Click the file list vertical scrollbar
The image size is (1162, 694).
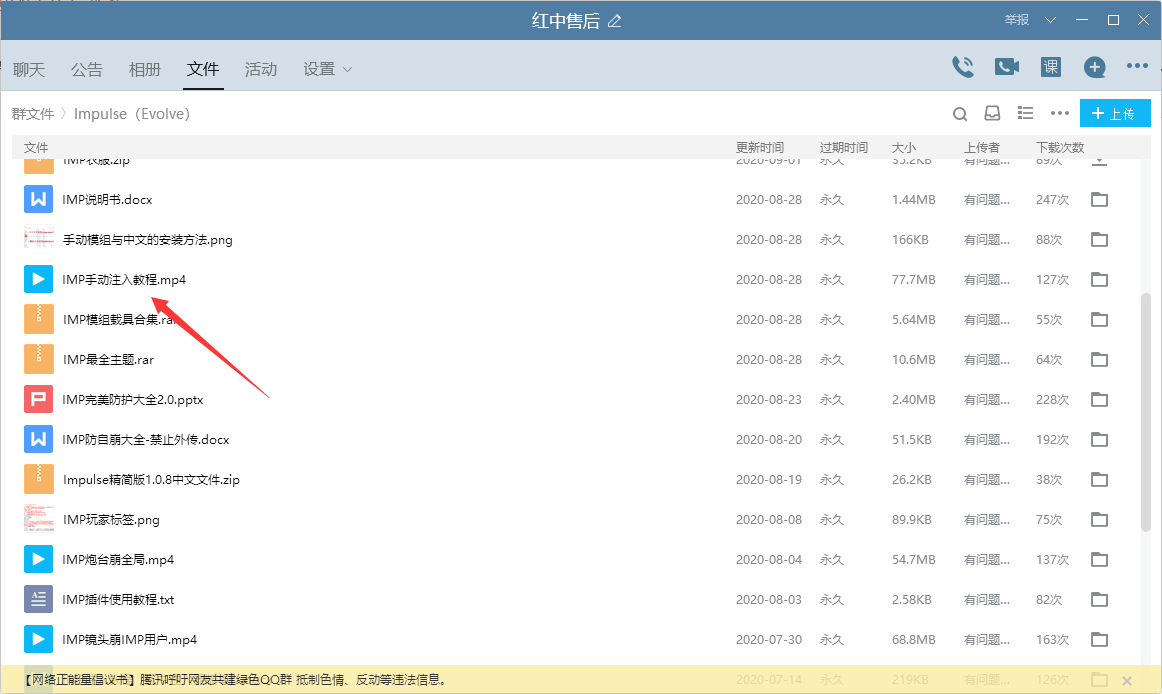(x=1146, y=412)
